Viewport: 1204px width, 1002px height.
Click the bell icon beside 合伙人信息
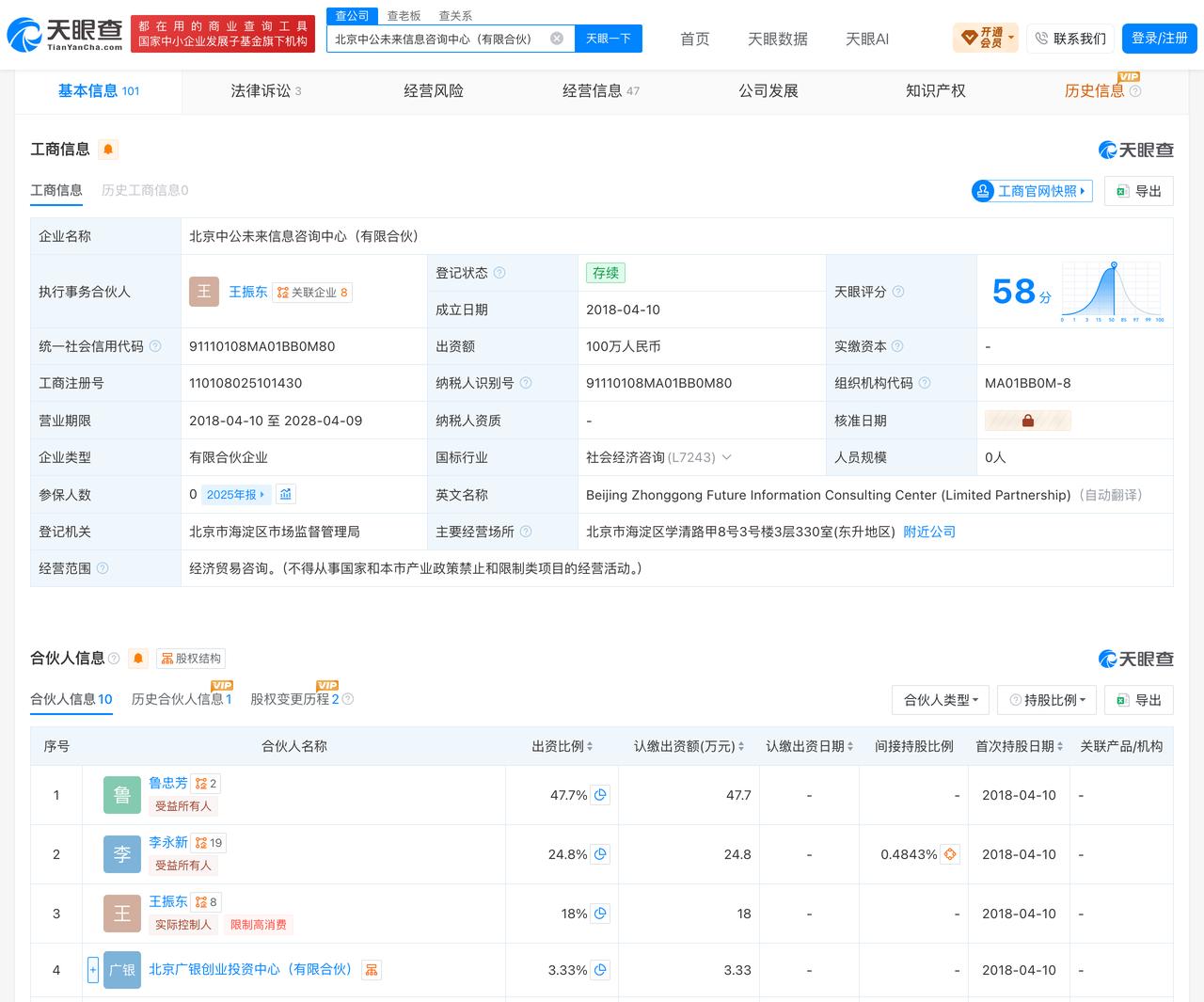pyautogui.click(x=138, y=659)
